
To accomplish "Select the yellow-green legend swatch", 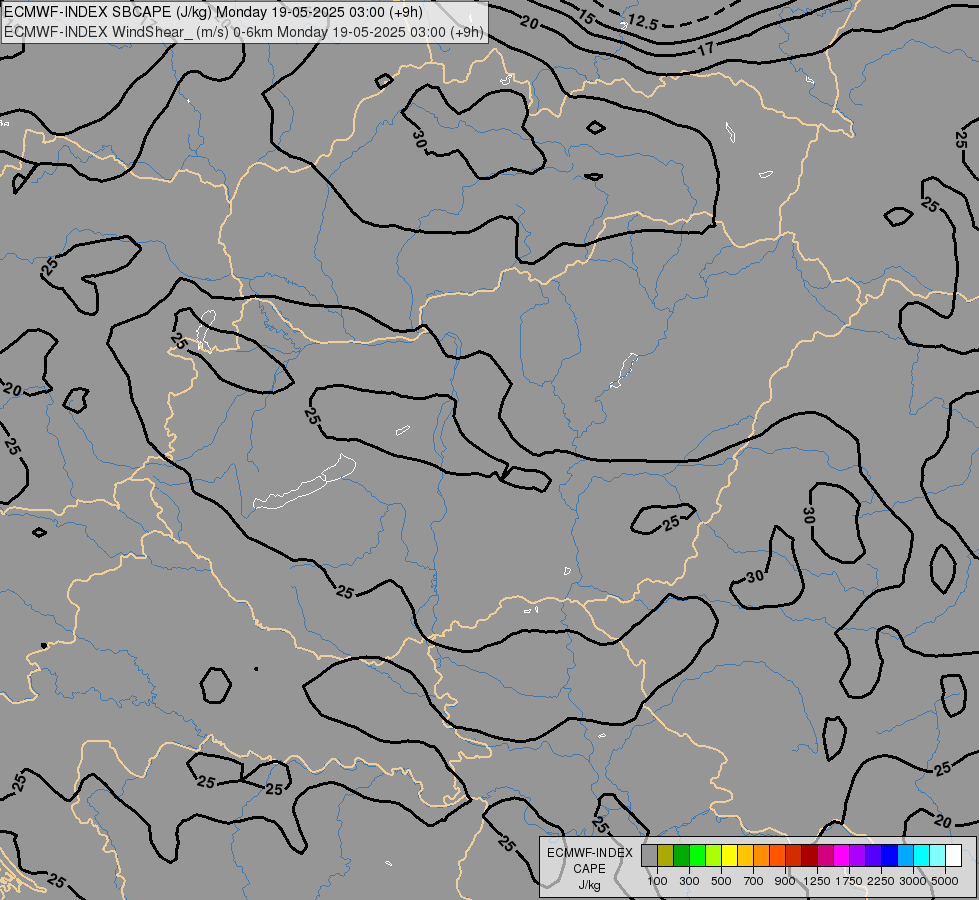I will pos(714,855).
